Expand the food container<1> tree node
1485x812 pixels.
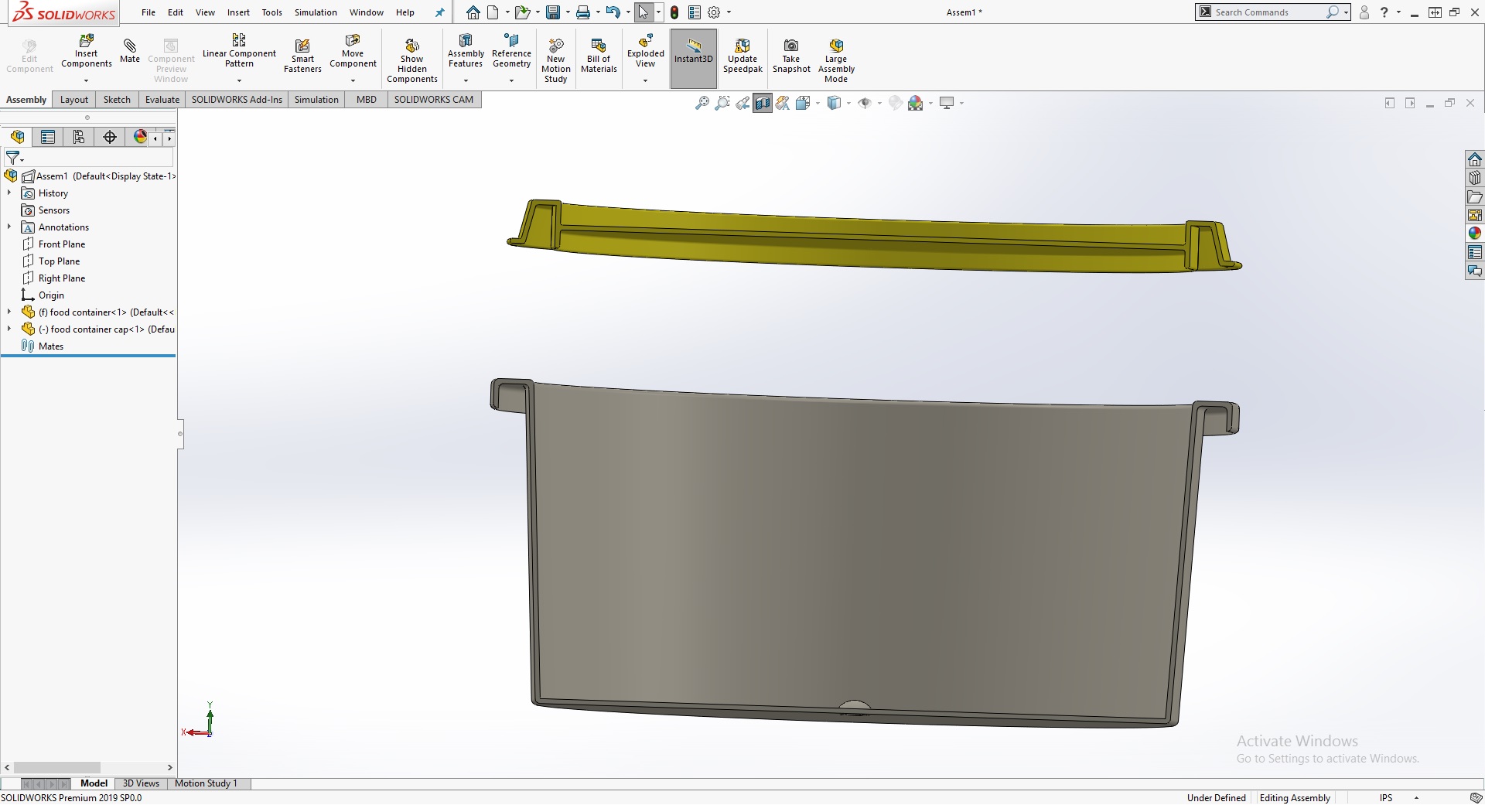point(9,312)
